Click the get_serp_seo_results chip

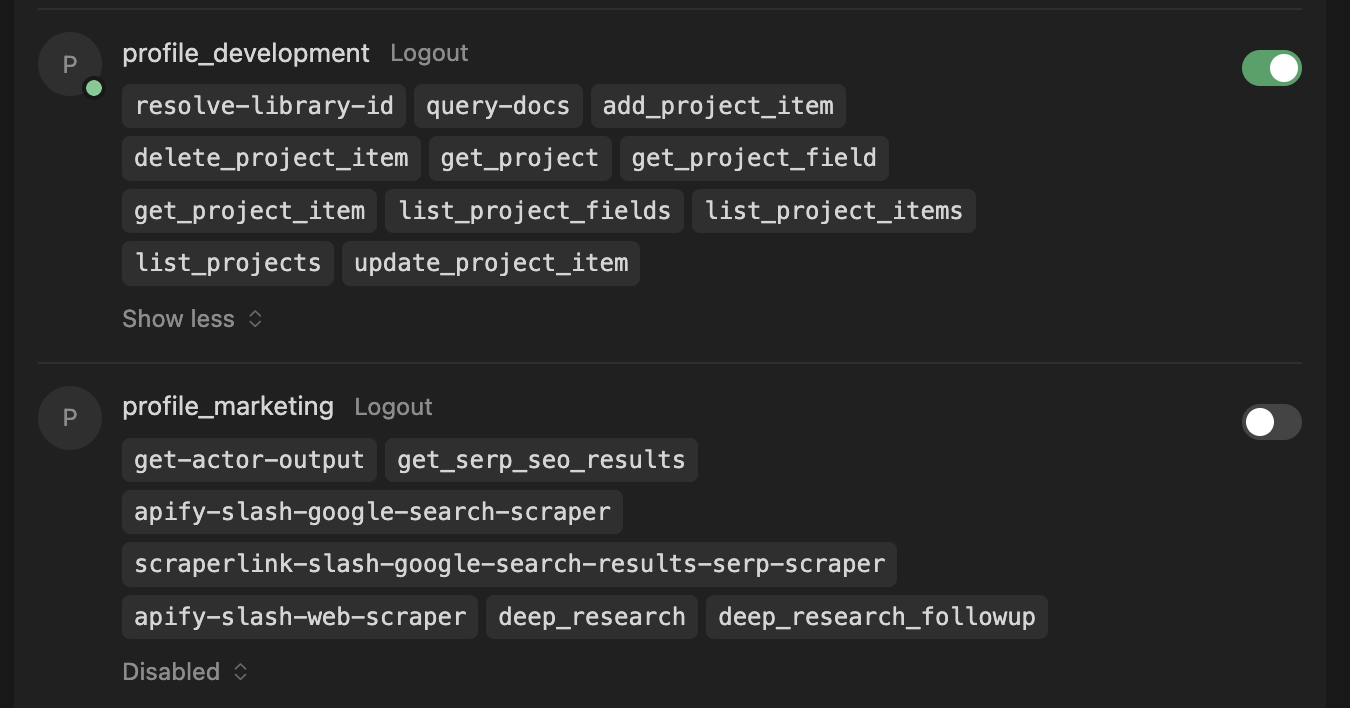coord(541,459)
